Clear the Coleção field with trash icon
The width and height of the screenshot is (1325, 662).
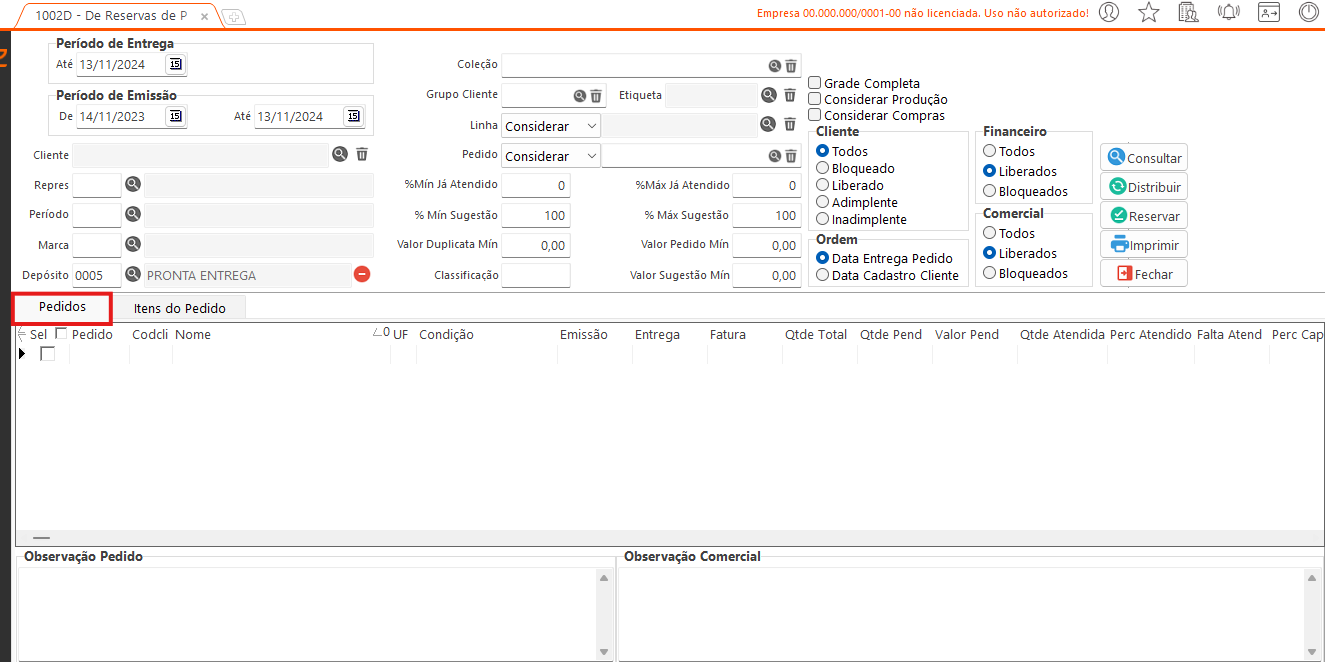(x=791, y=66)
